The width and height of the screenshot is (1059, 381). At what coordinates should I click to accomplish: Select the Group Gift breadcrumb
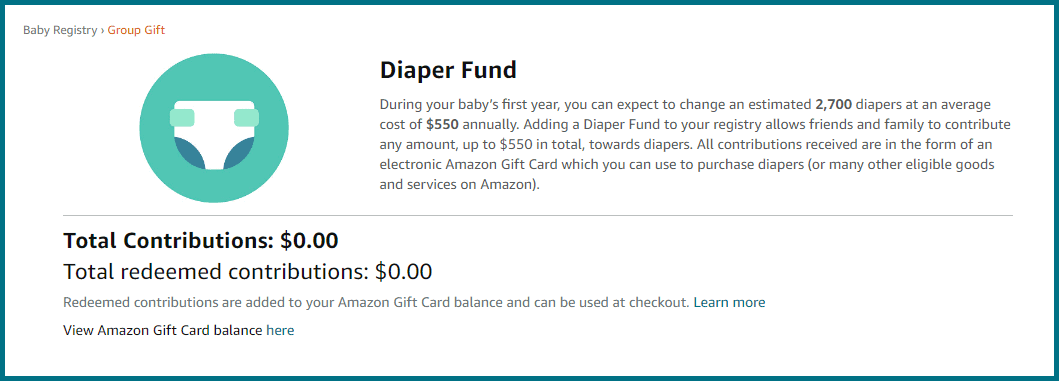coord(136,30)
